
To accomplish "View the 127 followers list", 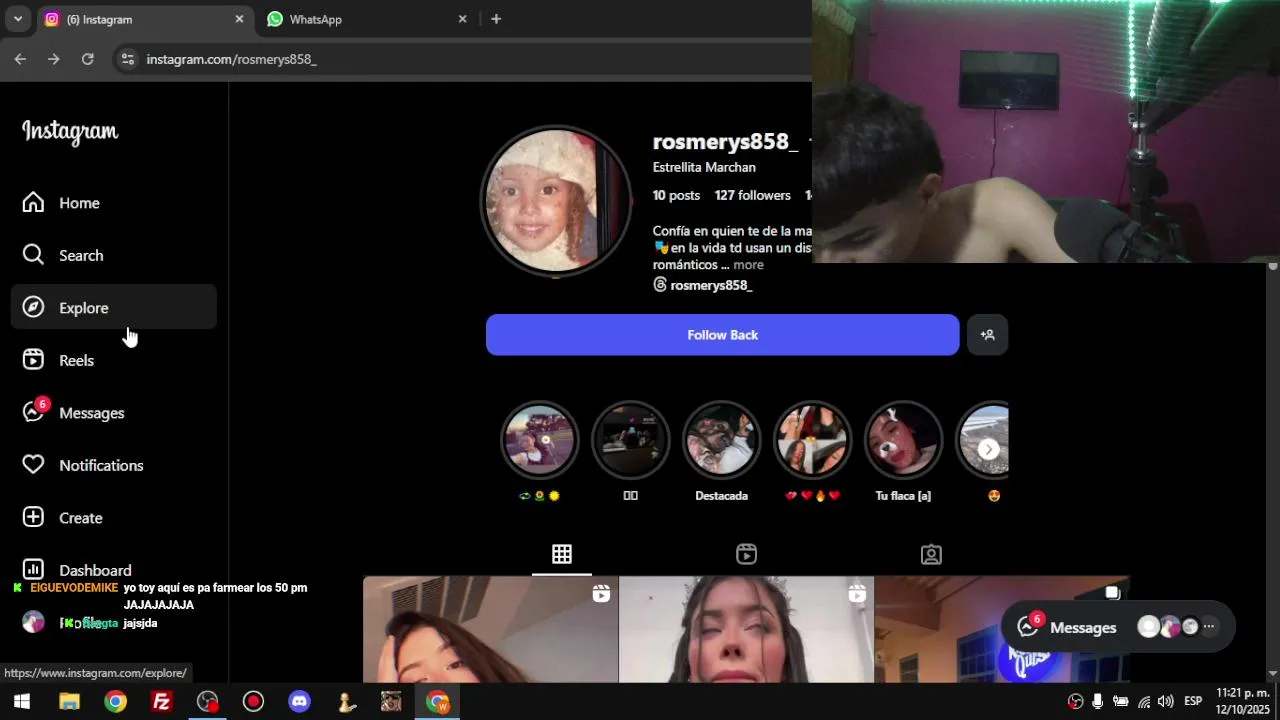I will [x=752, y=195].
